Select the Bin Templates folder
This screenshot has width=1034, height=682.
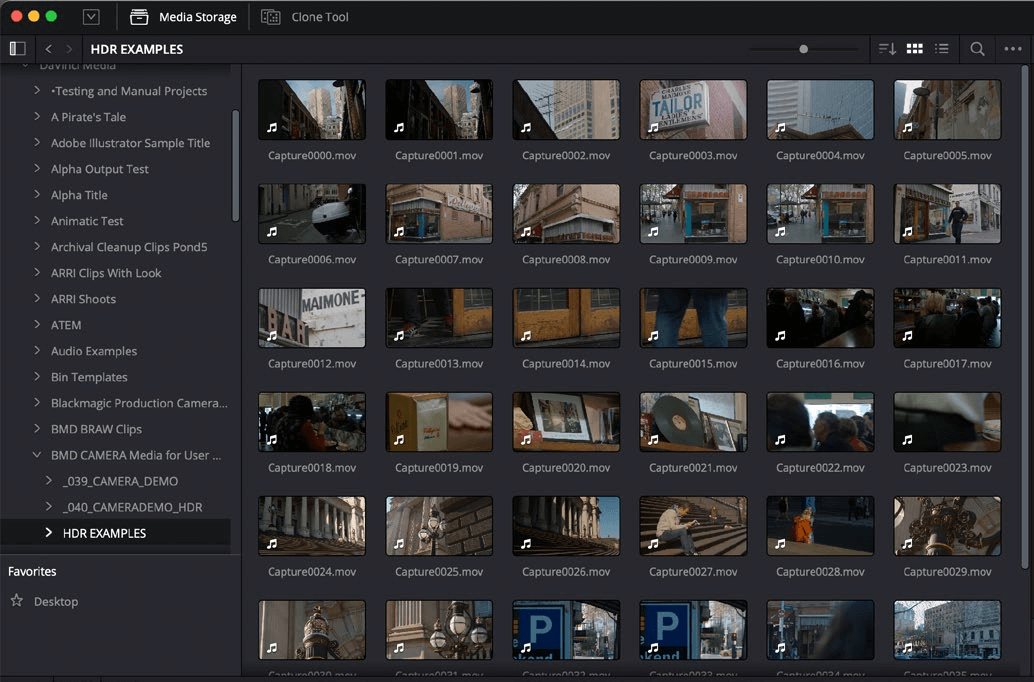[89, 377]
